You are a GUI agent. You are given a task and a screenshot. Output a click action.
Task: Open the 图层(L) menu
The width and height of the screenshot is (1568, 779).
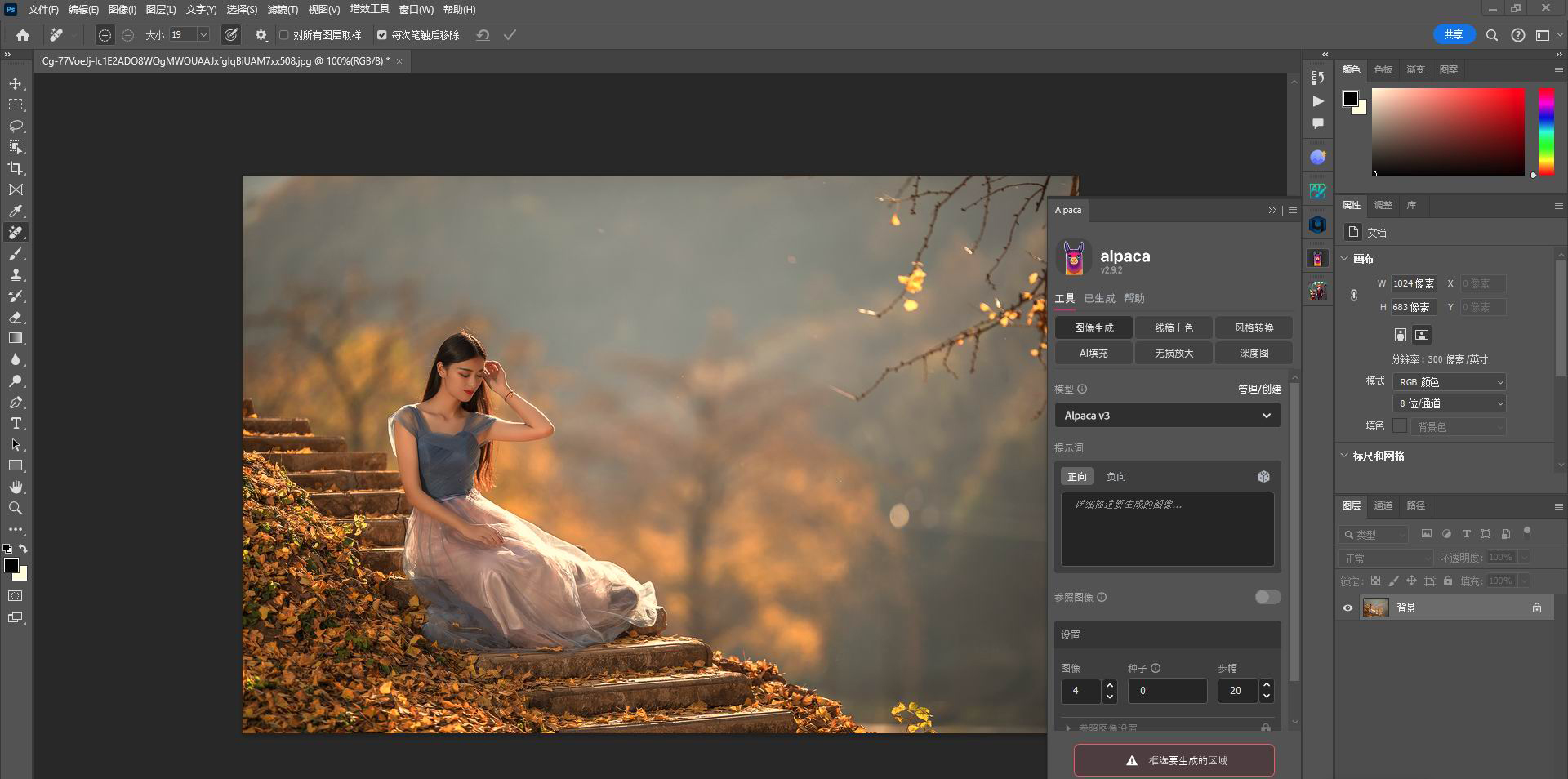pyautogui.click(x=161, y=10)
